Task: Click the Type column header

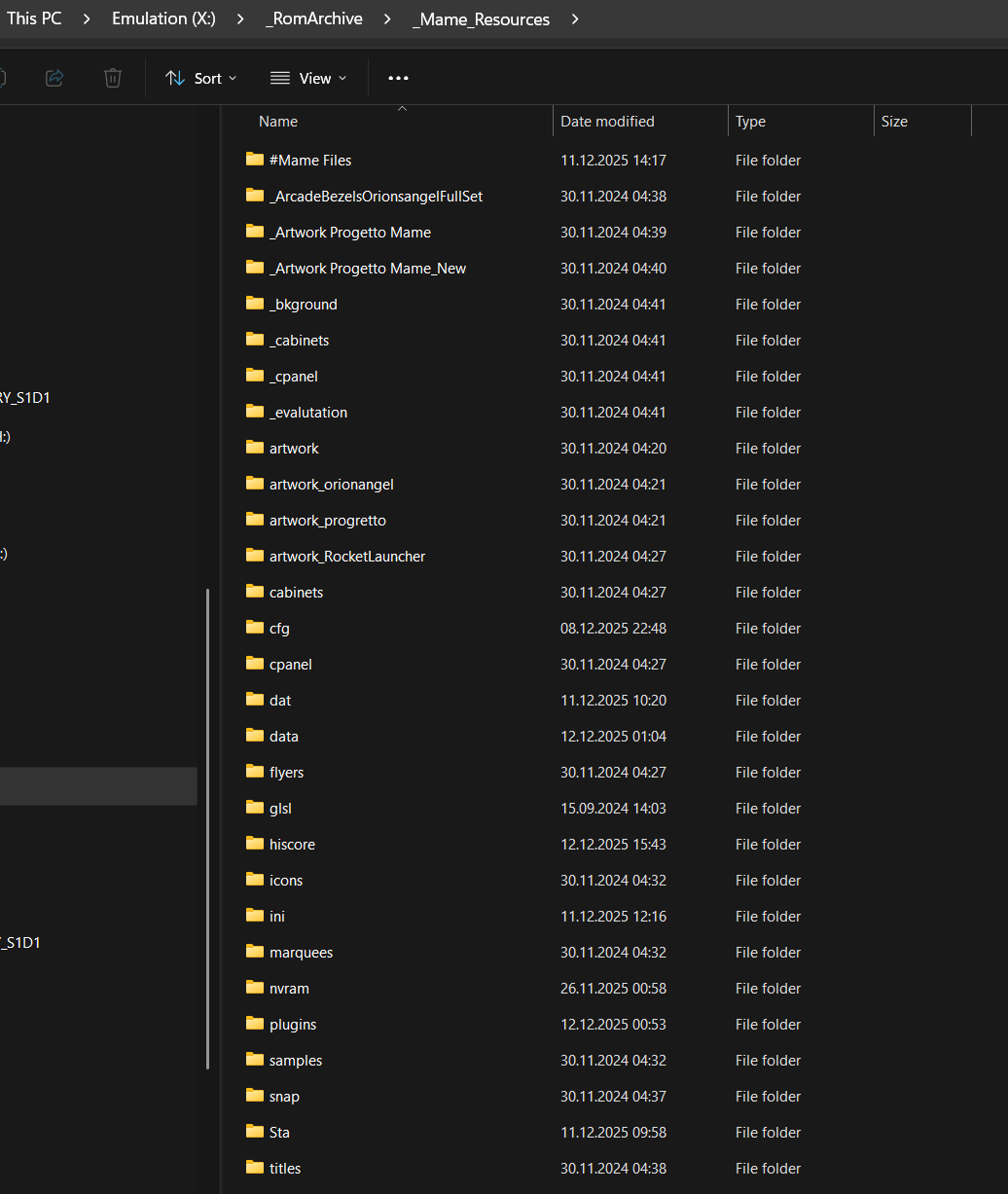Action: coord(750,122)
